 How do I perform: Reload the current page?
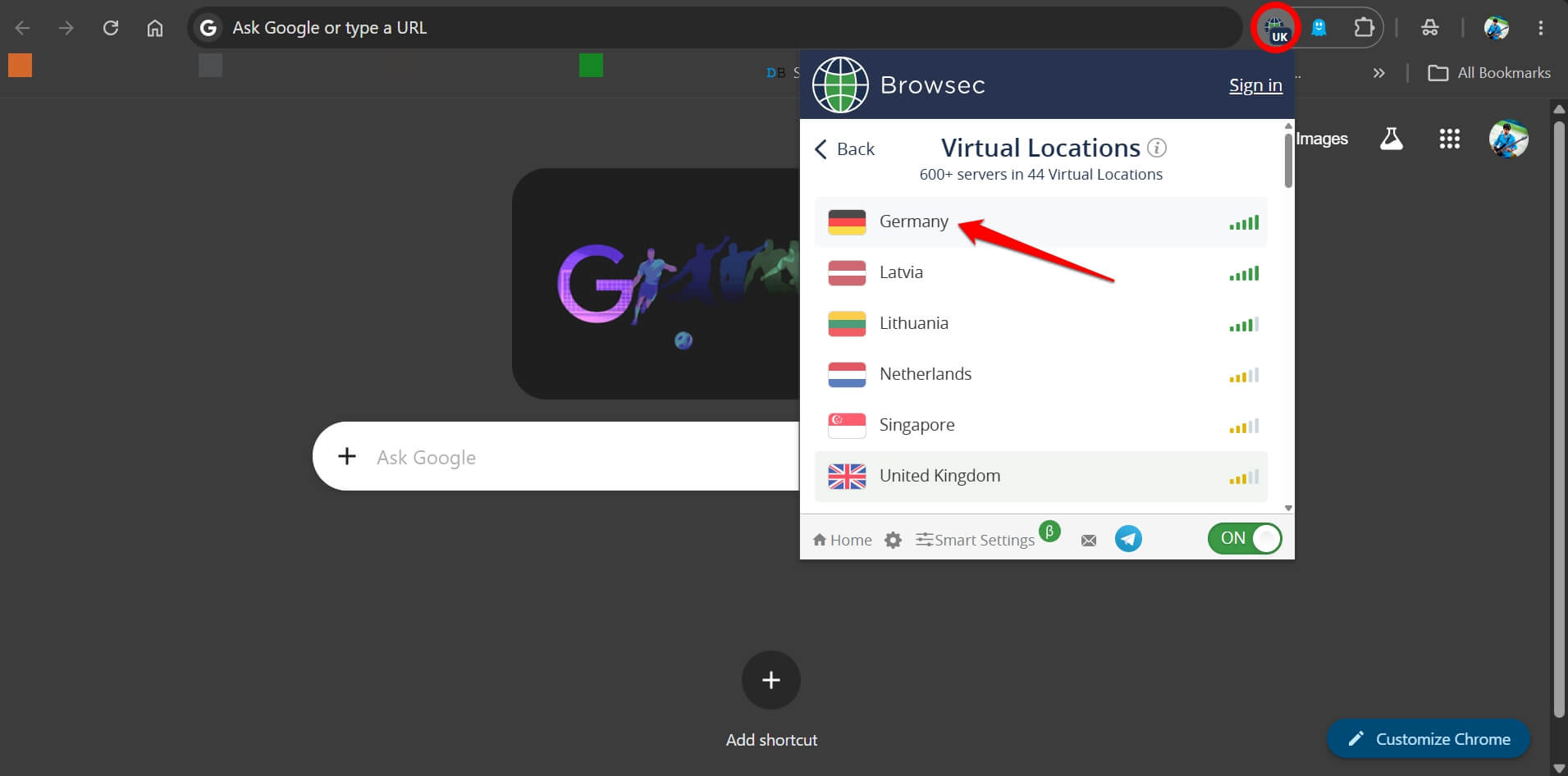pyautogui.click(x=111, y=28)
